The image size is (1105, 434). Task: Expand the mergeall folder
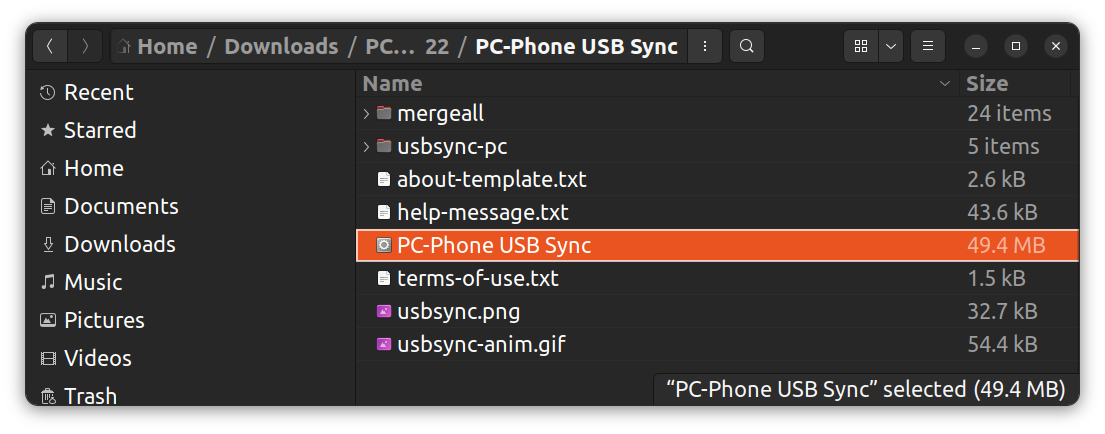366,114
